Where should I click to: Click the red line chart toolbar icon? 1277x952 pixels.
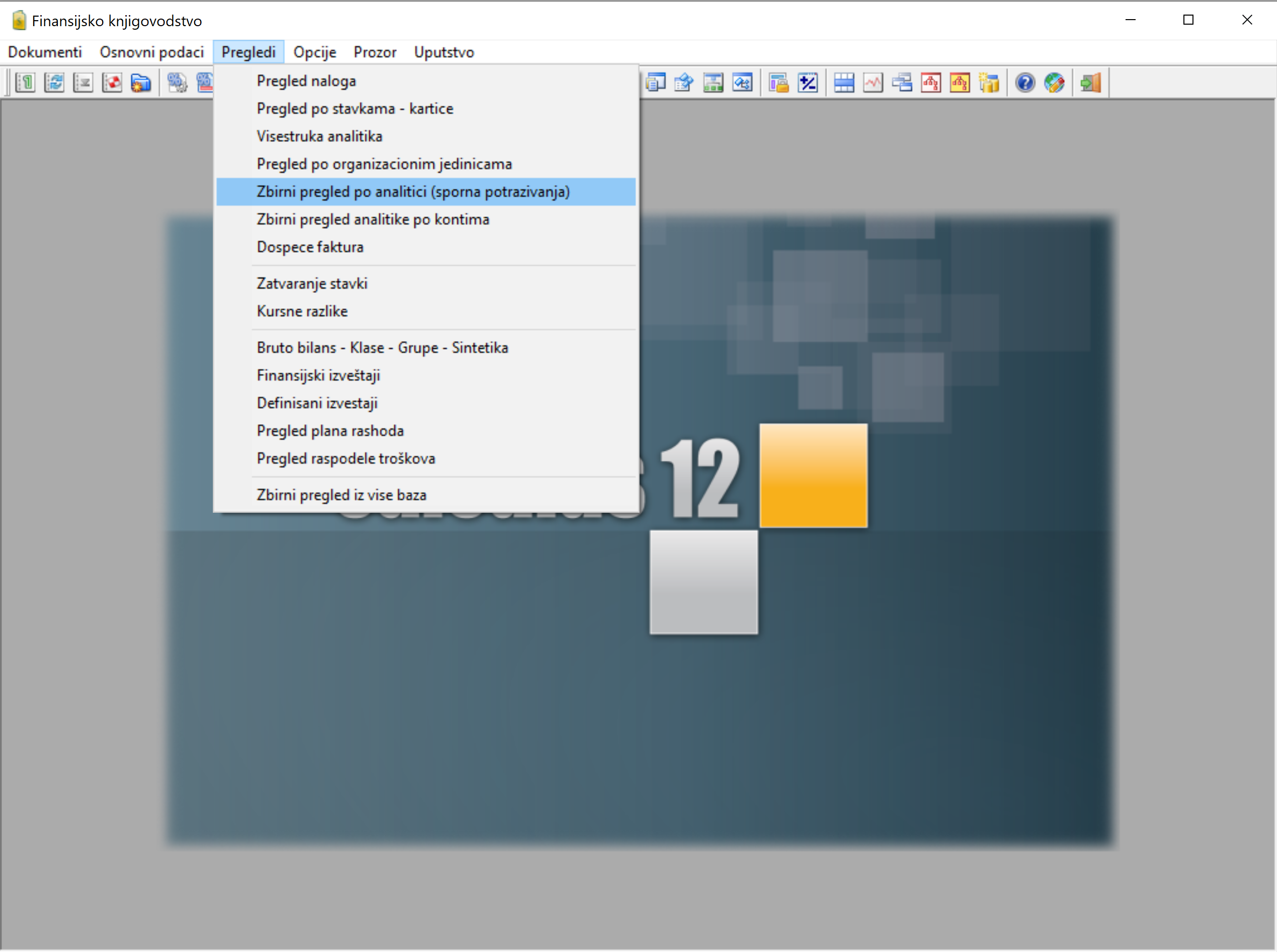click(x=873, y=83)
